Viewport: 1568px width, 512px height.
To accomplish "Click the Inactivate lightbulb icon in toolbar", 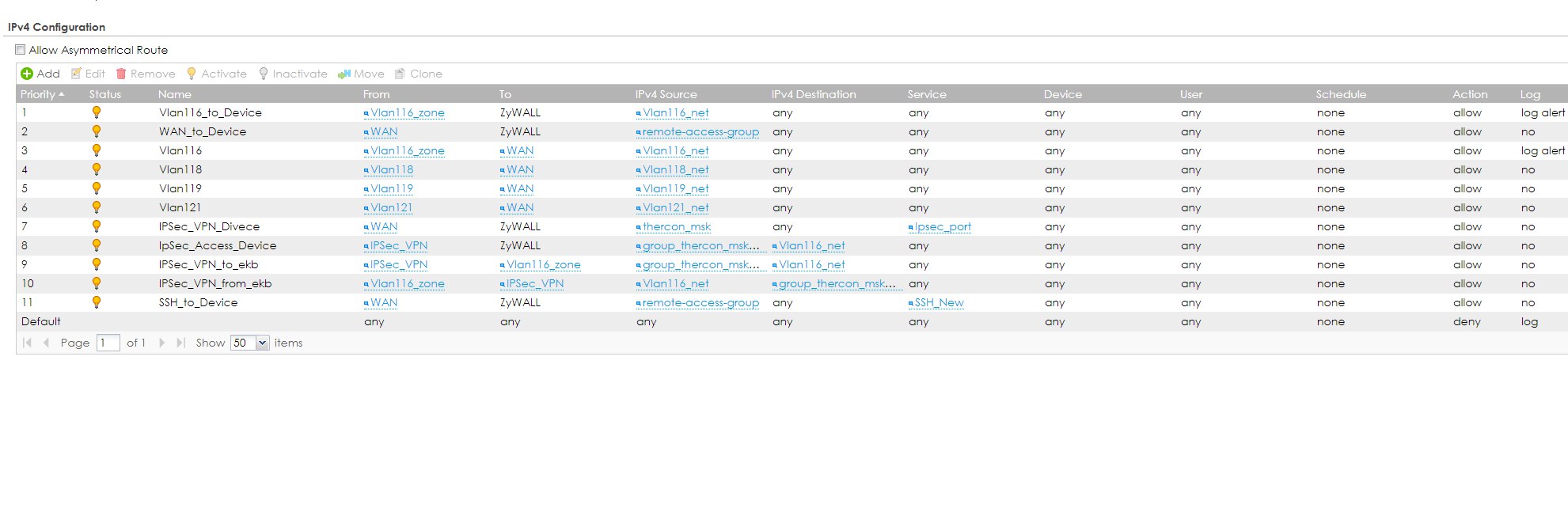I will click(x=264, y=74).
